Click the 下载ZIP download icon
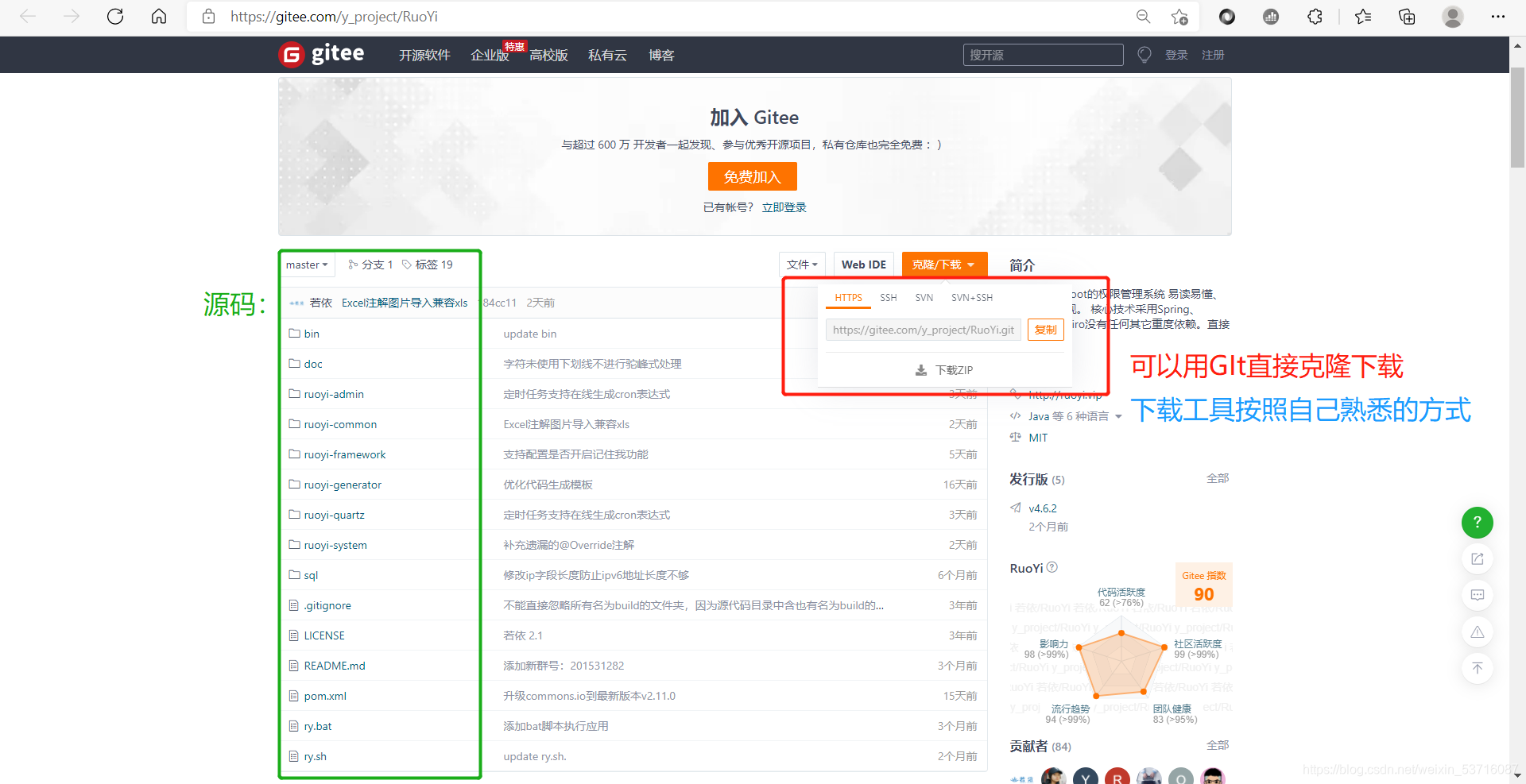1526x784 pixels. point(921,370)
